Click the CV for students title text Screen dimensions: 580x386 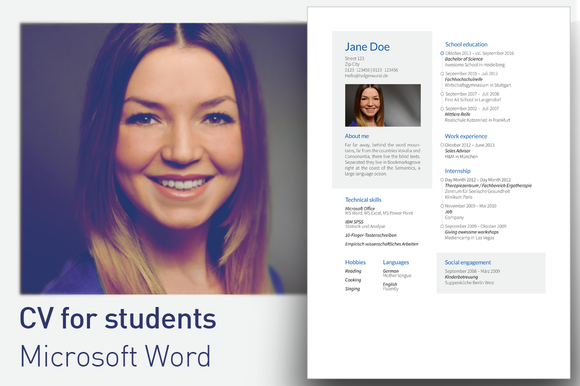[118, 318]
